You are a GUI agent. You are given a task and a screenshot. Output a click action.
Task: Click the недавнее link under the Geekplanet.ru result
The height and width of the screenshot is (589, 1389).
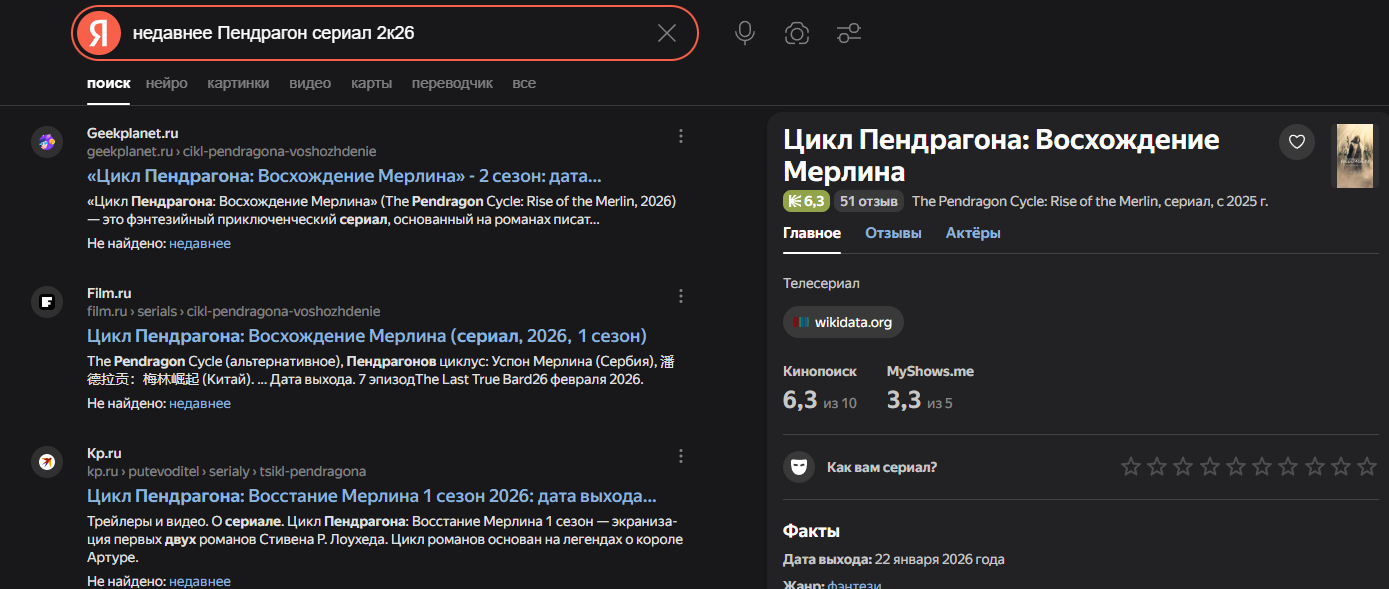200,243
